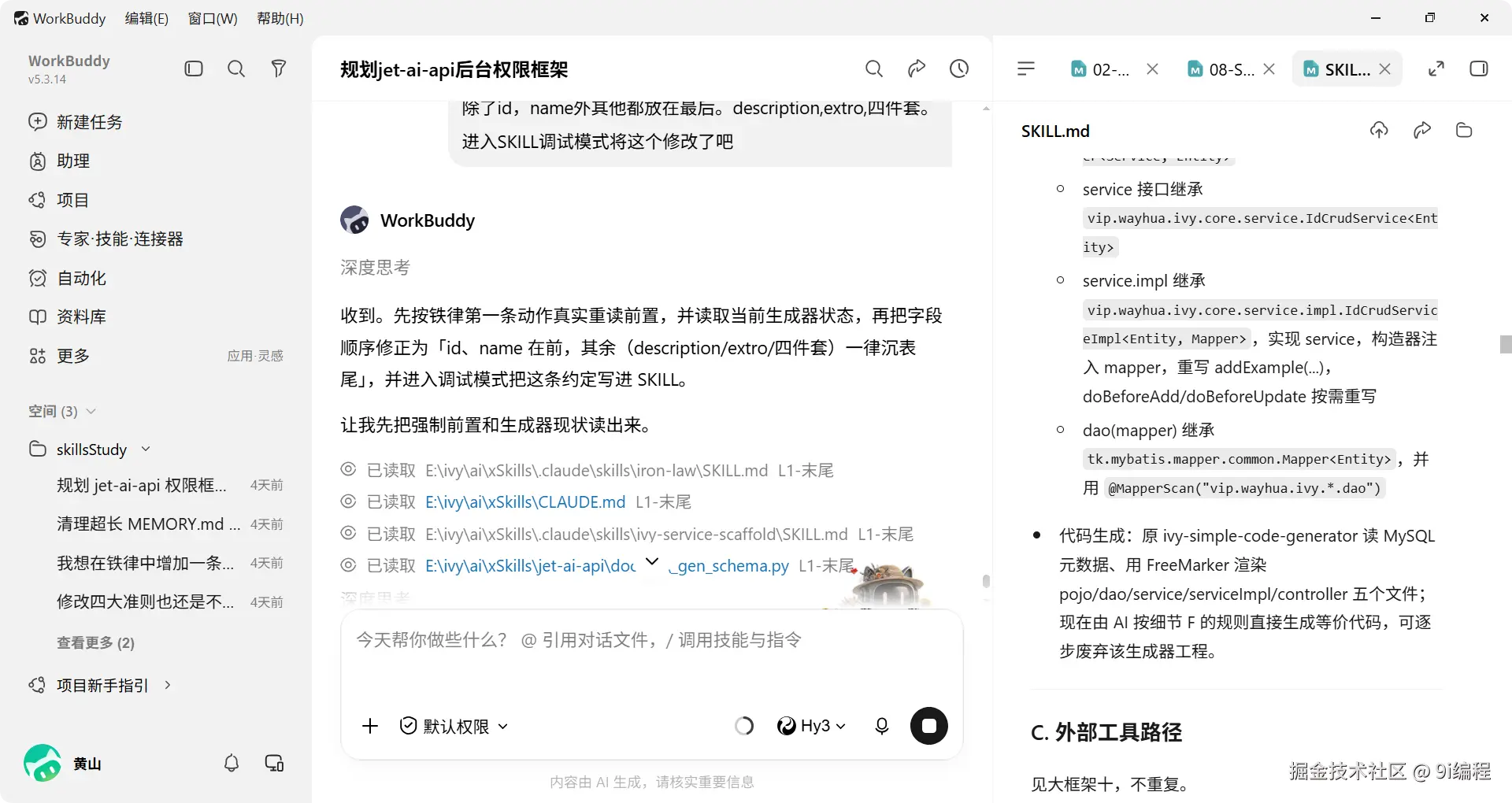Expand the 深度思考 reasoning section
The height and width of the screenshot is (803, 1512).
click(375, 268)
